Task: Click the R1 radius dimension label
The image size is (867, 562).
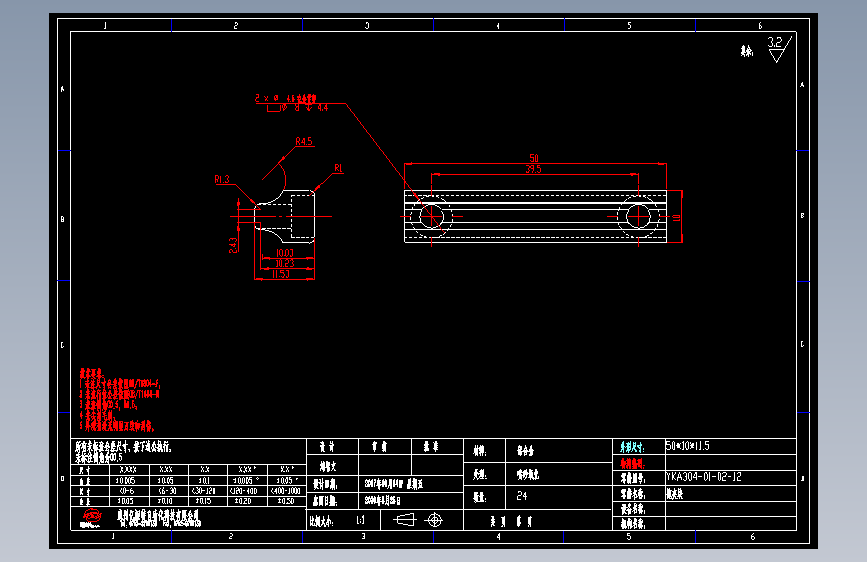Action: (x=338, y=168)
